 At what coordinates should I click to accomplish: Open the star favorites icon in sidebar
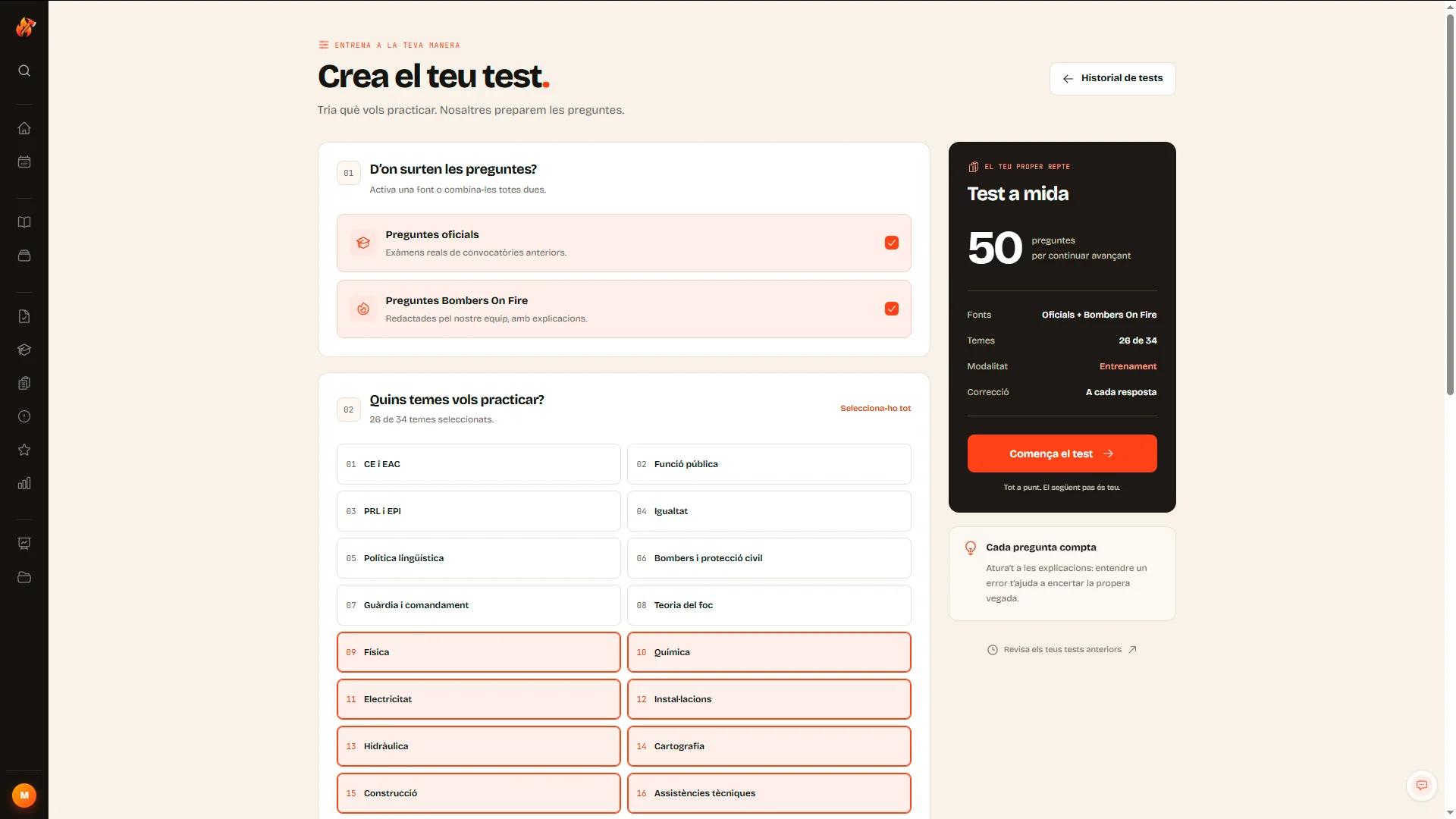tap(24, 450)
